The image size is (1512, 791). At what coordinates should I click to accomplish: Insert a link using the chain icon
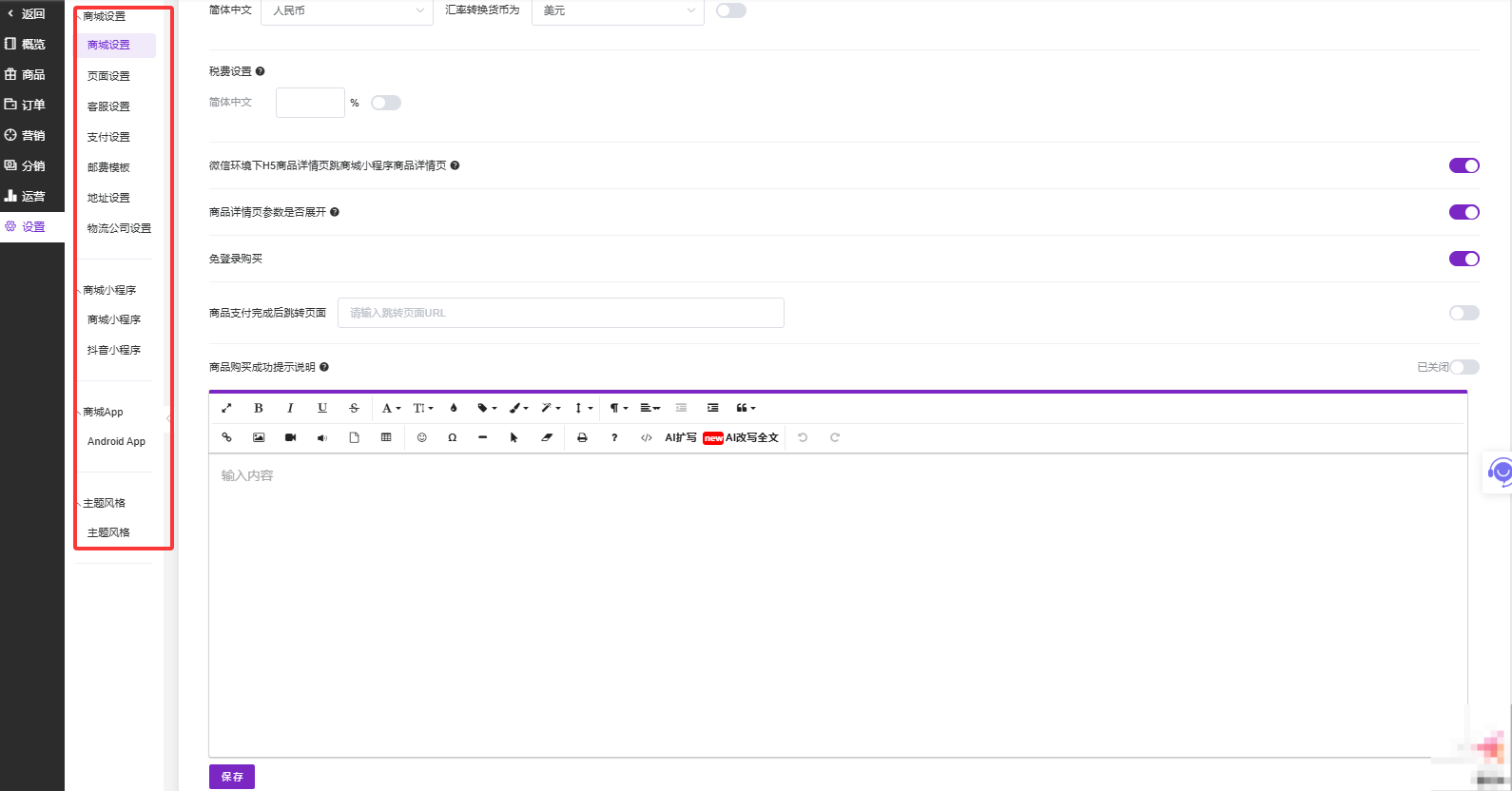pyautogui.click(x=226, y=437)
